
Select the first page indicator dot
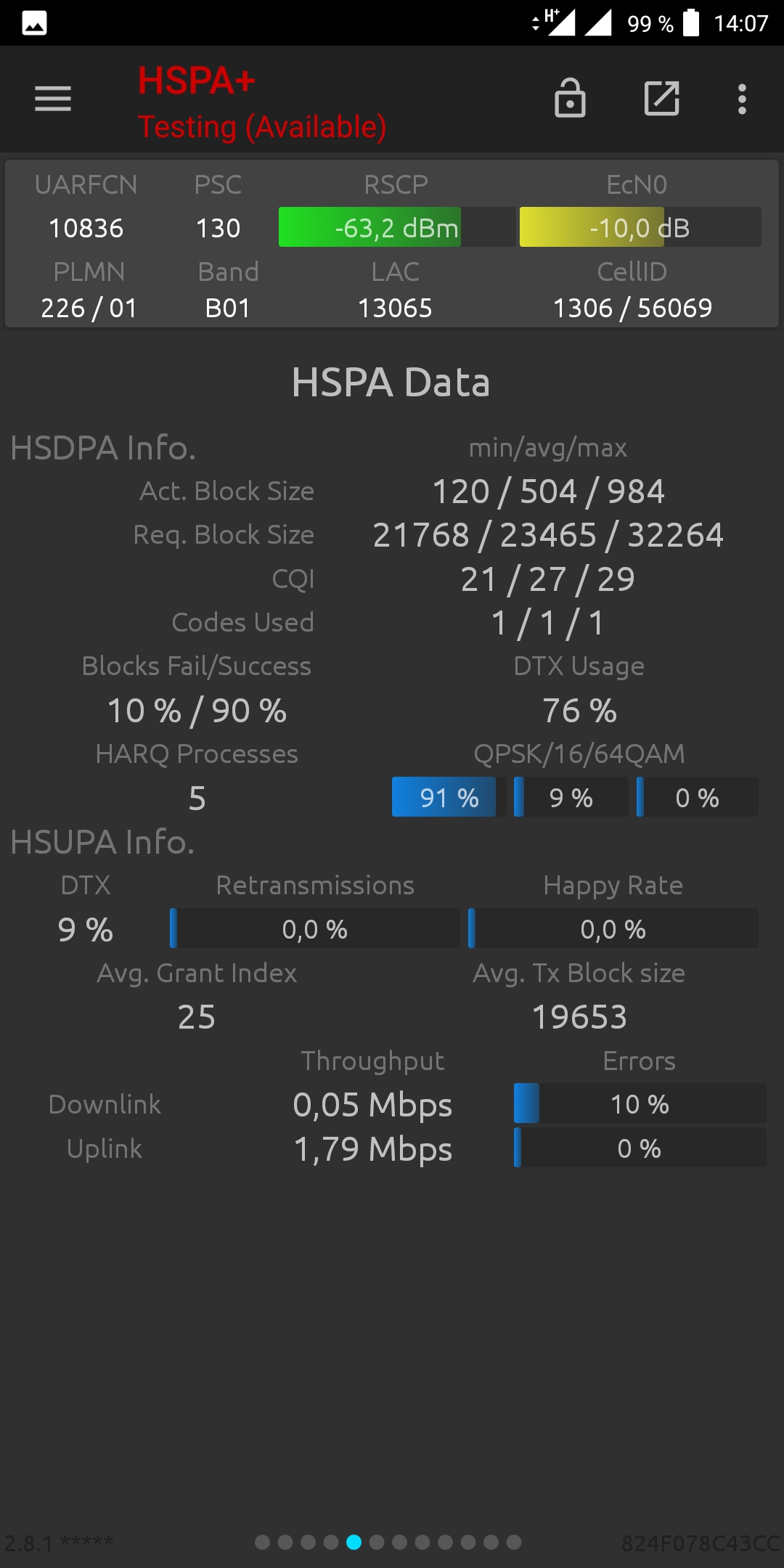[x=263, y=1542]
